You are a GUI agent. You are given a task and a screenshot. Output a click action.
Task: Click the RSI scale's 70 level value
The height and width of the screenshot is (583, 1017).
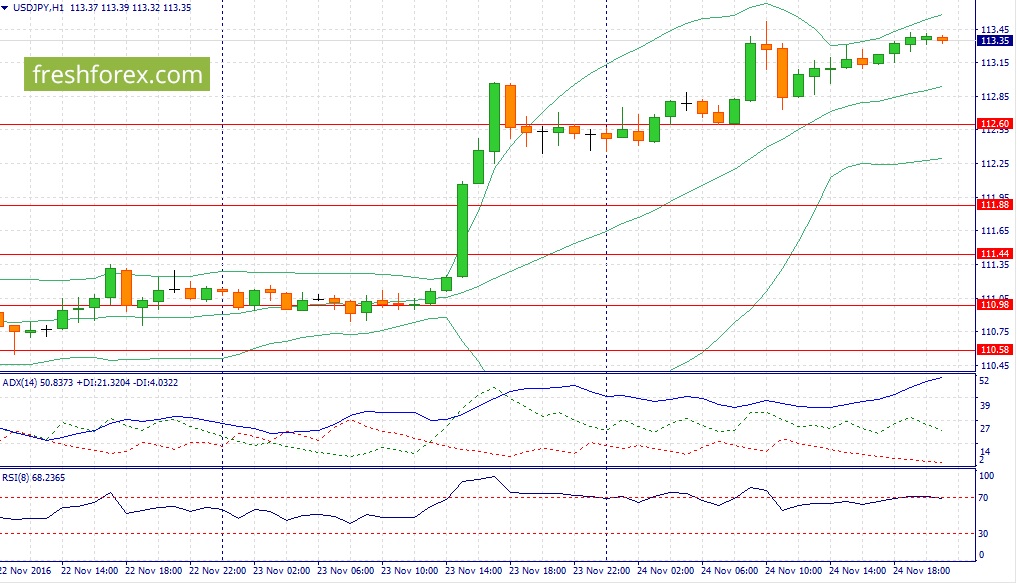pos(984,497)
